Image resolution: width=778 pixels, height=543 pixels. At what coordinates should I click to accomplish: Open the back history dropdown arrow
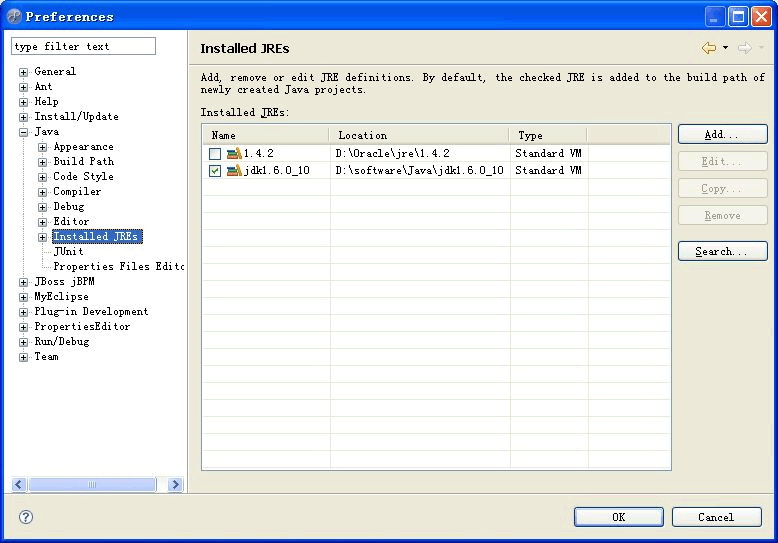coord(725,48)
